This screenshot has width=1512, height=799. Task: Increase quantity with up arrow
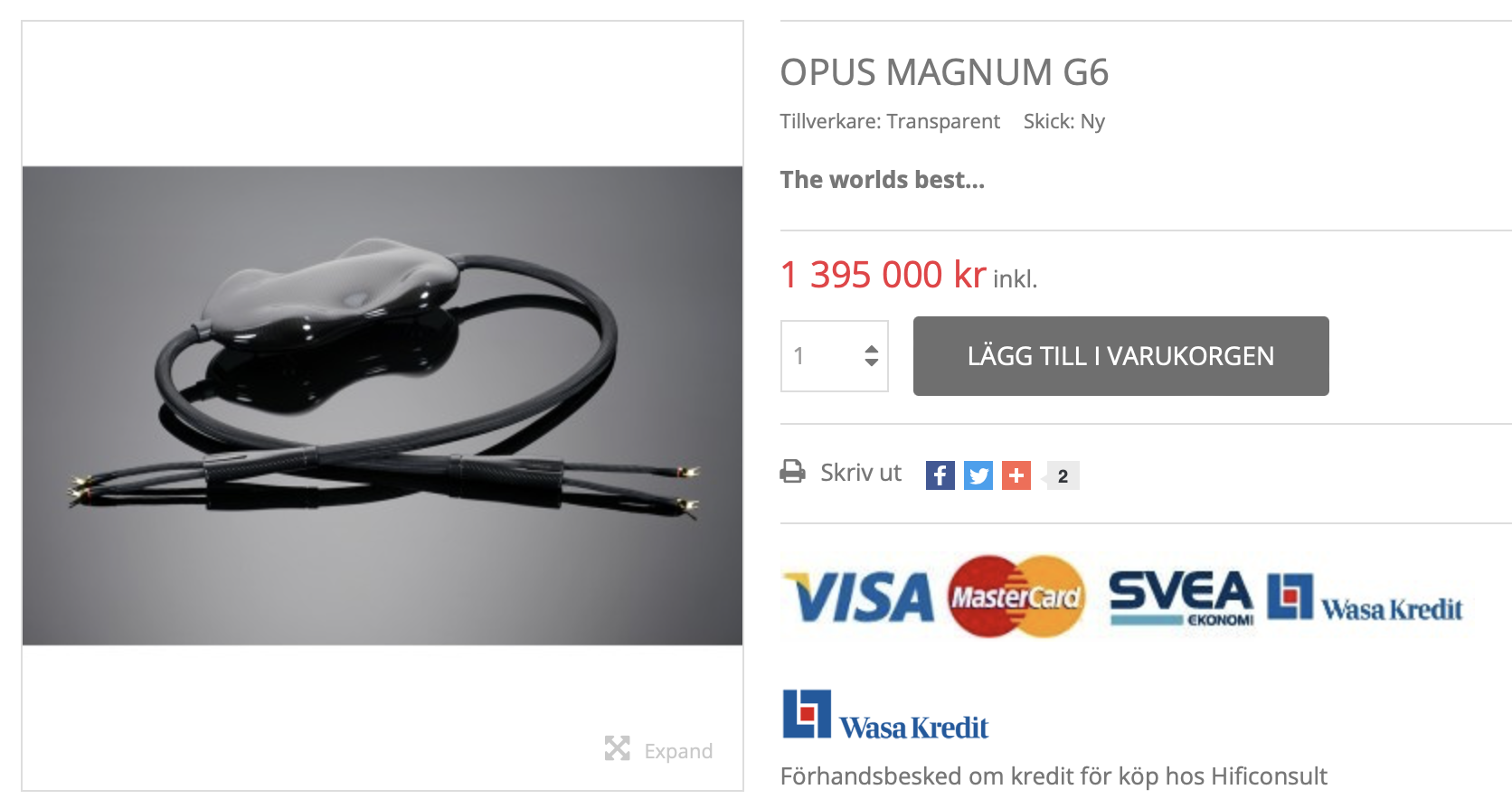point(871,349)
